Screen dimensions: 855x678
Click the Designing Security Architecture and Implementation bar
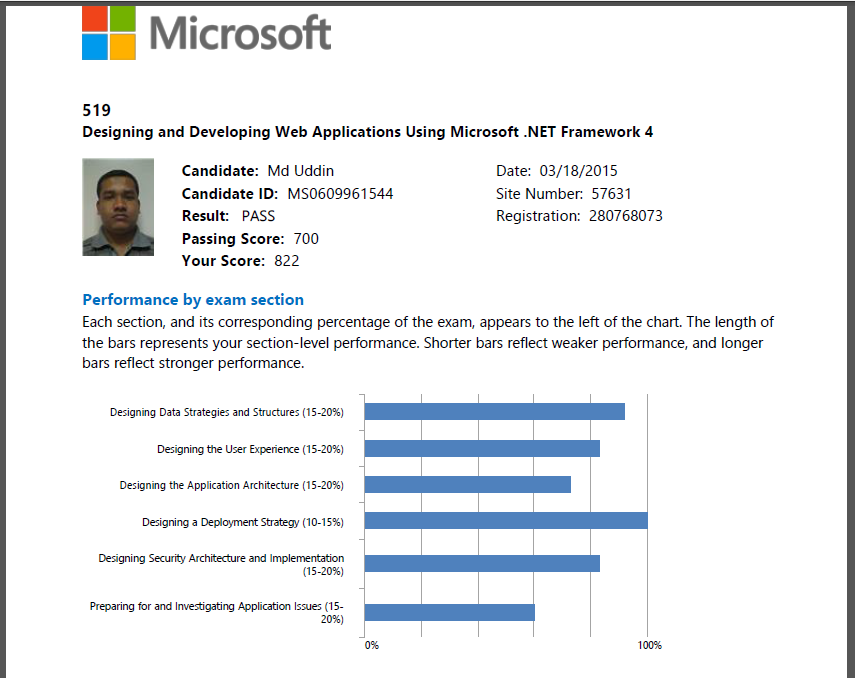[x=482, y=563]
